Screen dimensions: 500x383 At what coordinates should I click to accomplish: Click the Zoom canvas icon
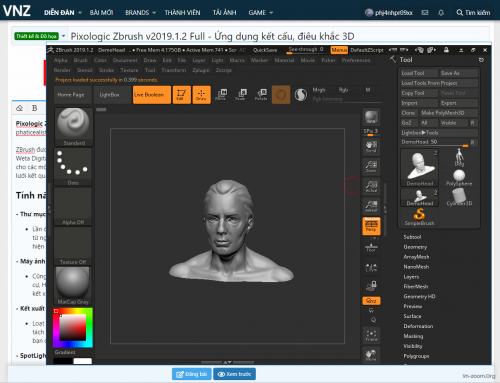[x=371, y=166]
